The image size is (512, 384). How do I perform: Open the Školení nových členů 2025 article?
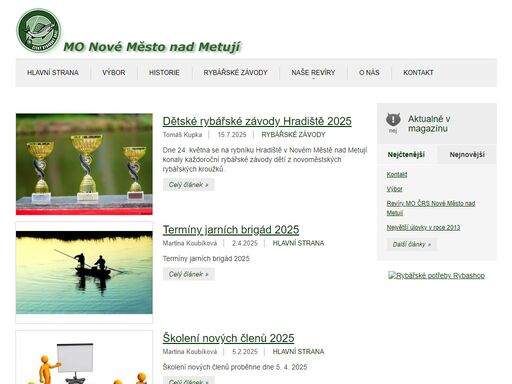(x=228, y=338)
